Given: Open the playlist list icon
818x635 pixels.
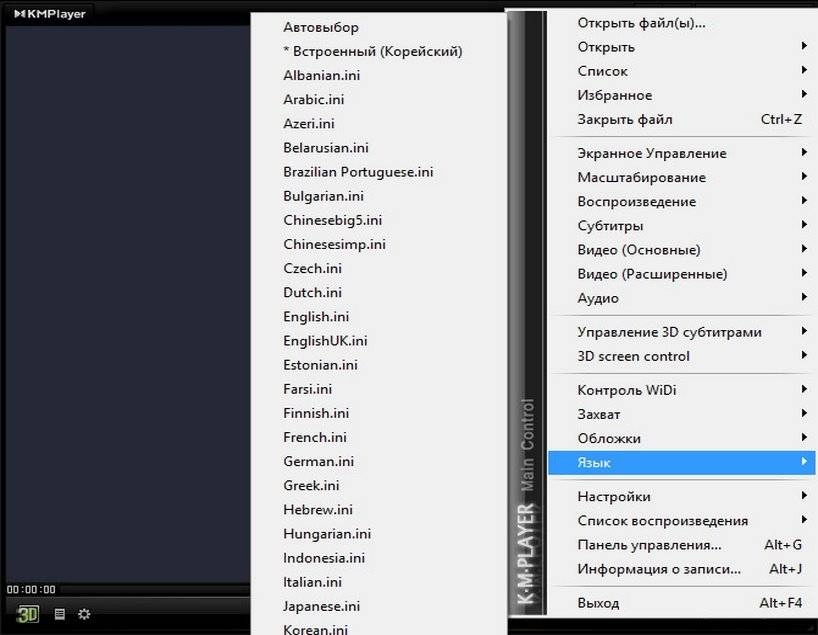Looking at the screenshot, I should tap(59, 614).
